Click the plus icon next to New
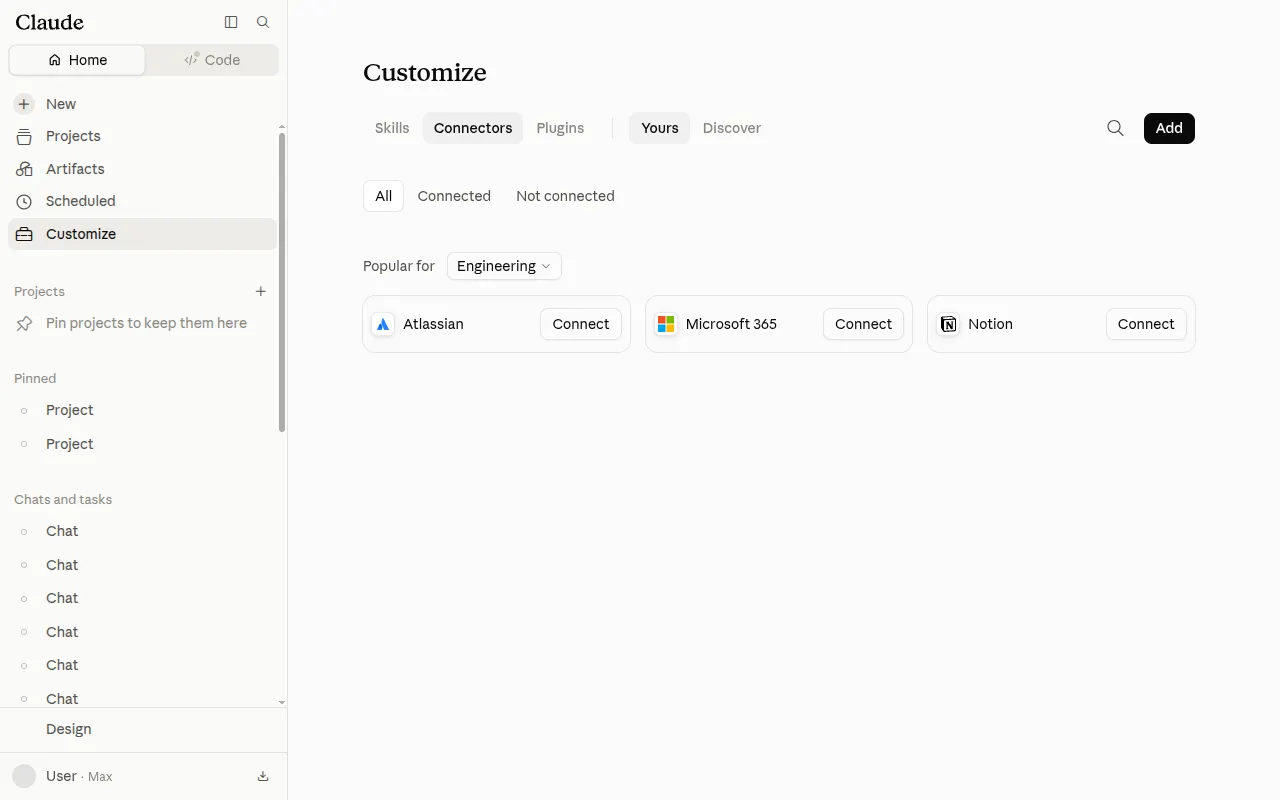Image resolution: width=1280 pixels, height=800 pixels. tap(24, 104)
